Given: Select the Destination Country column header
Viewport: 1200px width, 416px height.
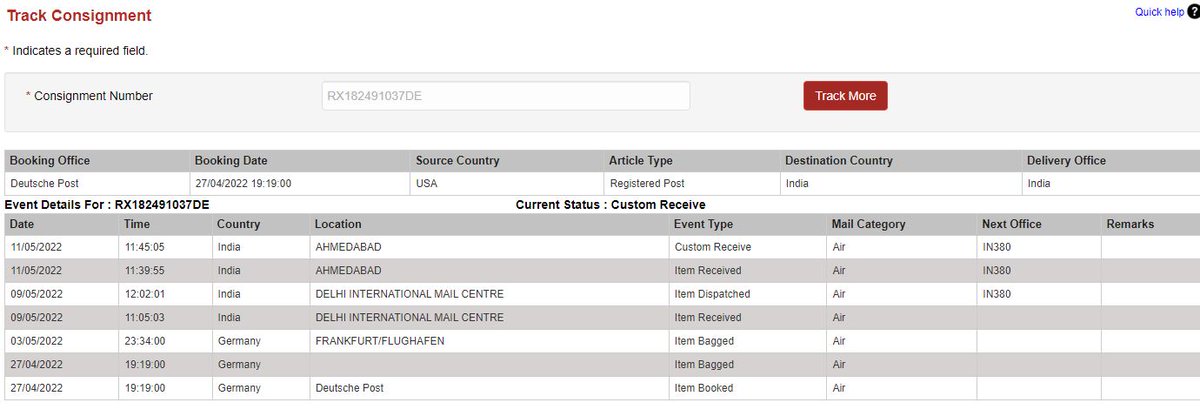Looking at the screenshot, I should (x=901, y=160).
